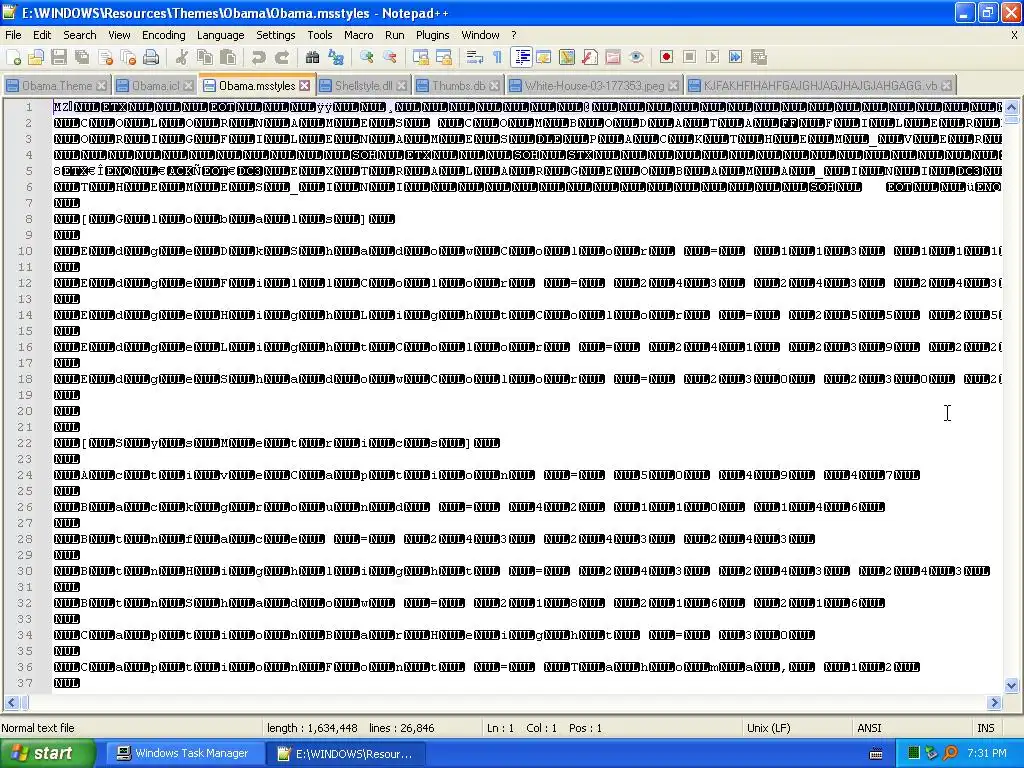The height and width of the screenshot is (768, 1024).
Task: Open Find with the binoculars icon
Action: [x=312, y=57]
